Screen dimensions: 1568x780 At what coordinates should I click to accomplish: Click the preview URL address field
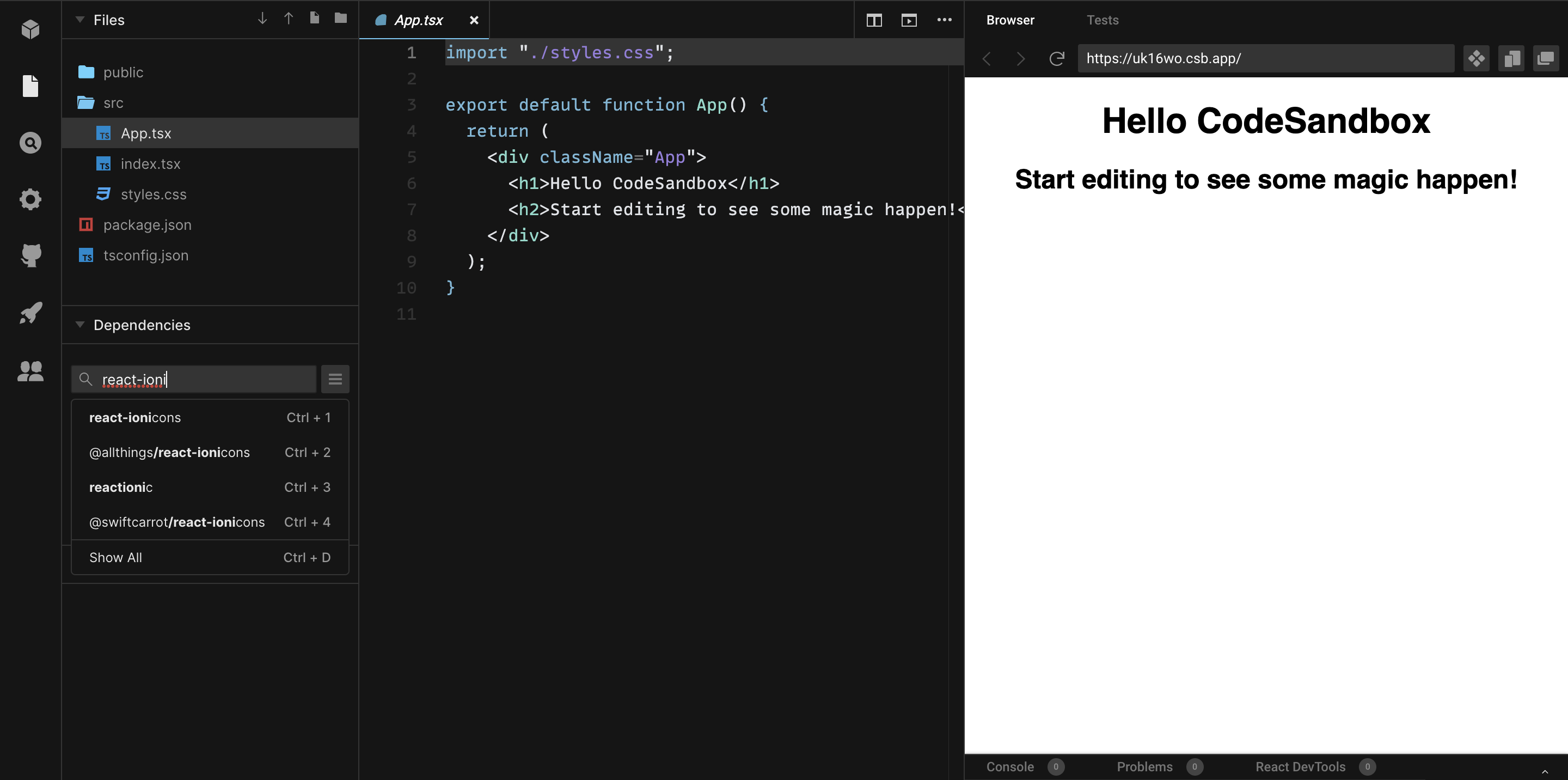click(x=1265, y=58)
